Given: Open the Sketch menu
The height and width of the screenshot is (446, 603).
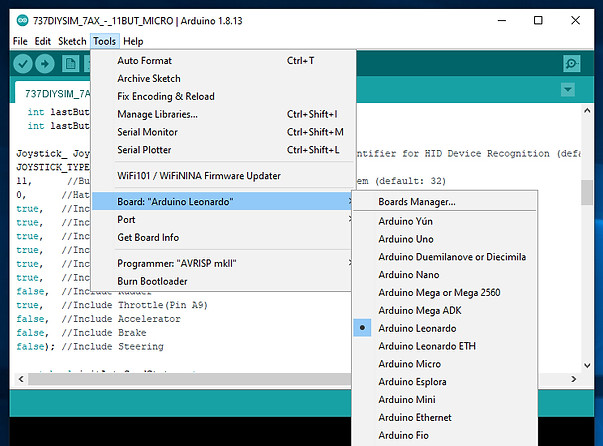Looking at the screenshot, I should [x=72, y=41].
